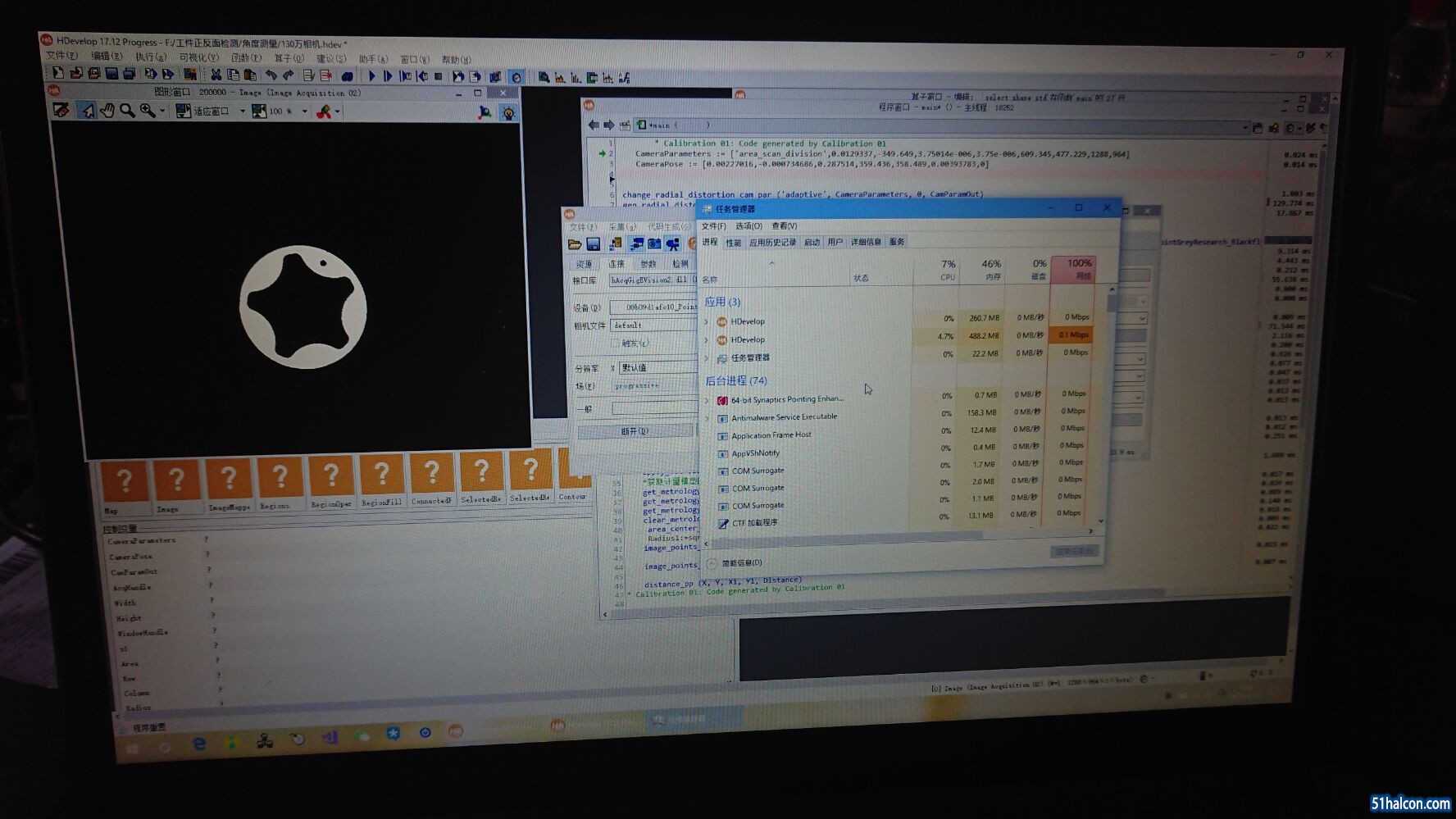Open the 100 % zoom dropdown arrow

coord(305,111)
